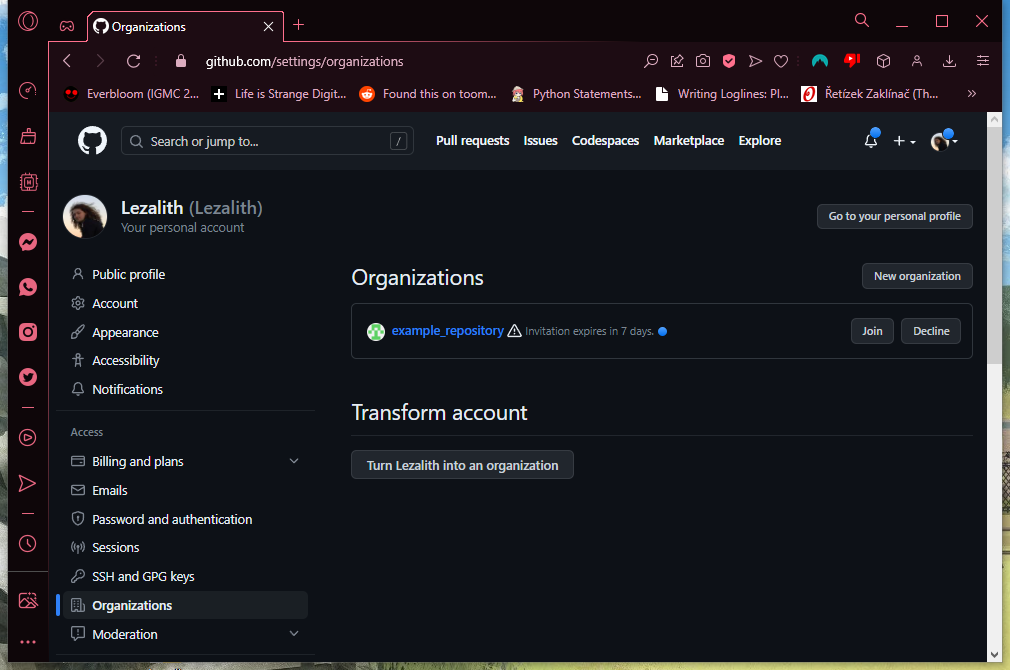Image resolution: width=1010 pixels, height=670 pixels.
Task: Open Notifications settings in sidebar
Action: click(x=128, y=390)
